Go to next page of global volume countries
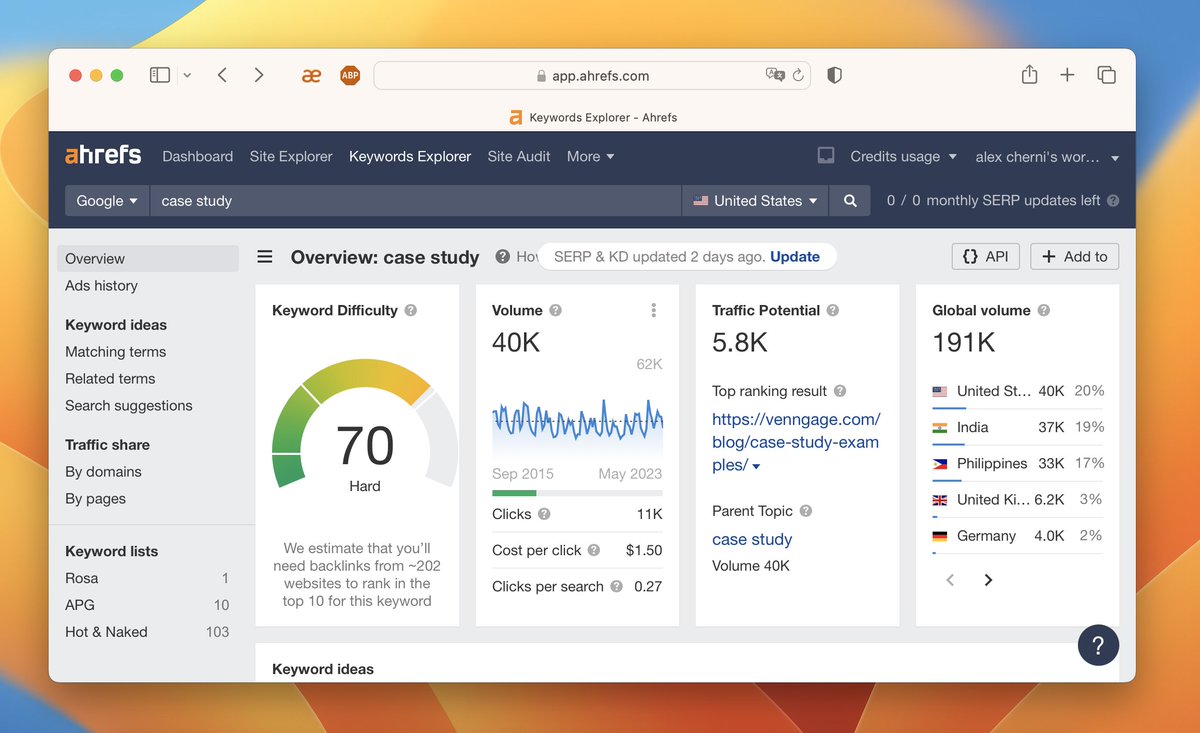1200x733 pixels. 988,580
